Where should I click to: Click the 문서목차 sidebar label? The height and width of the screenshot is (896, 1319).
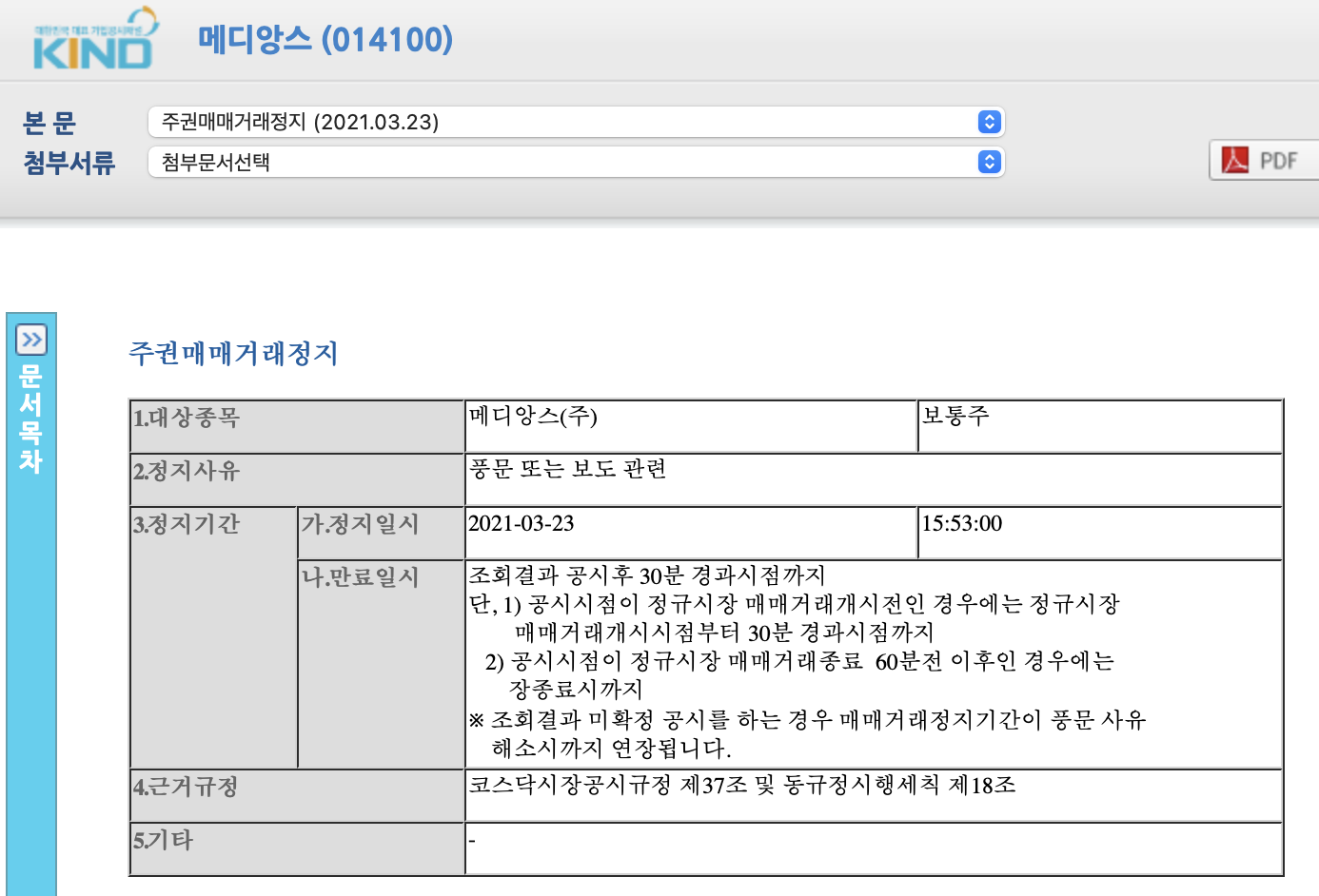pos(31,419)
